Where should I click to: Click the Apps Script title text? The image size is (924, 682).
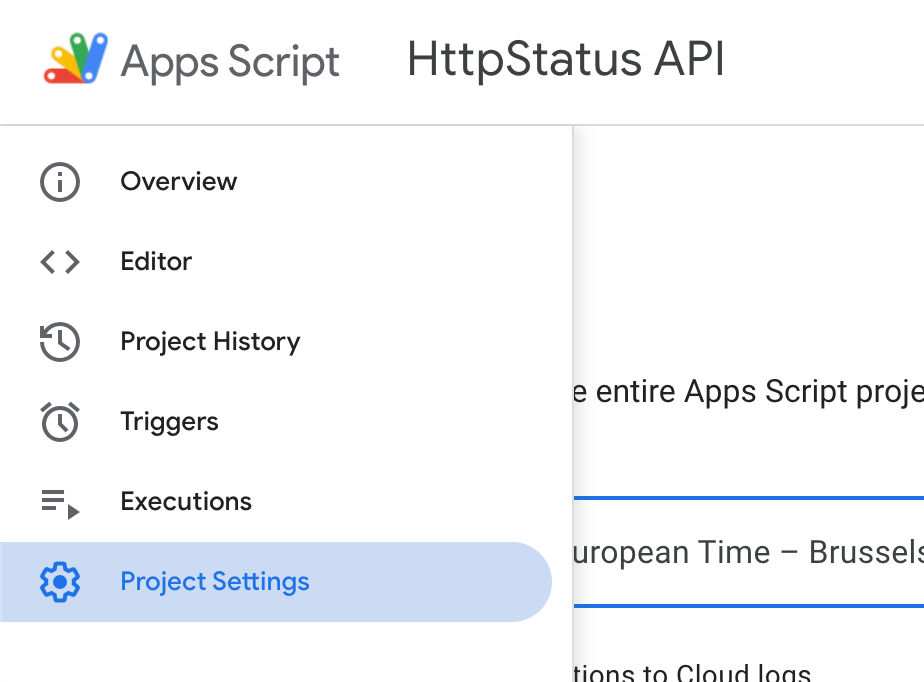[230, 61]
